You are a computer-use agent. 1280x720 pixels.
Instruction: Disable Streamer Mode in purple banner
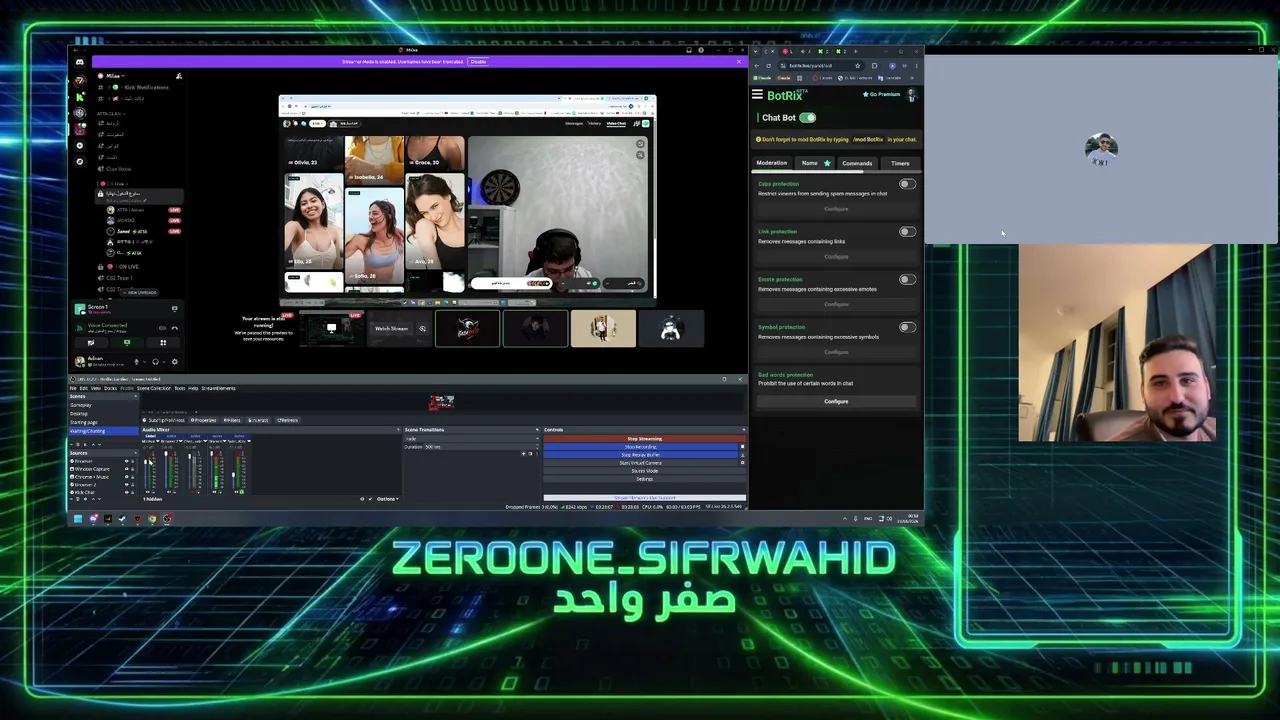point(478,62)
